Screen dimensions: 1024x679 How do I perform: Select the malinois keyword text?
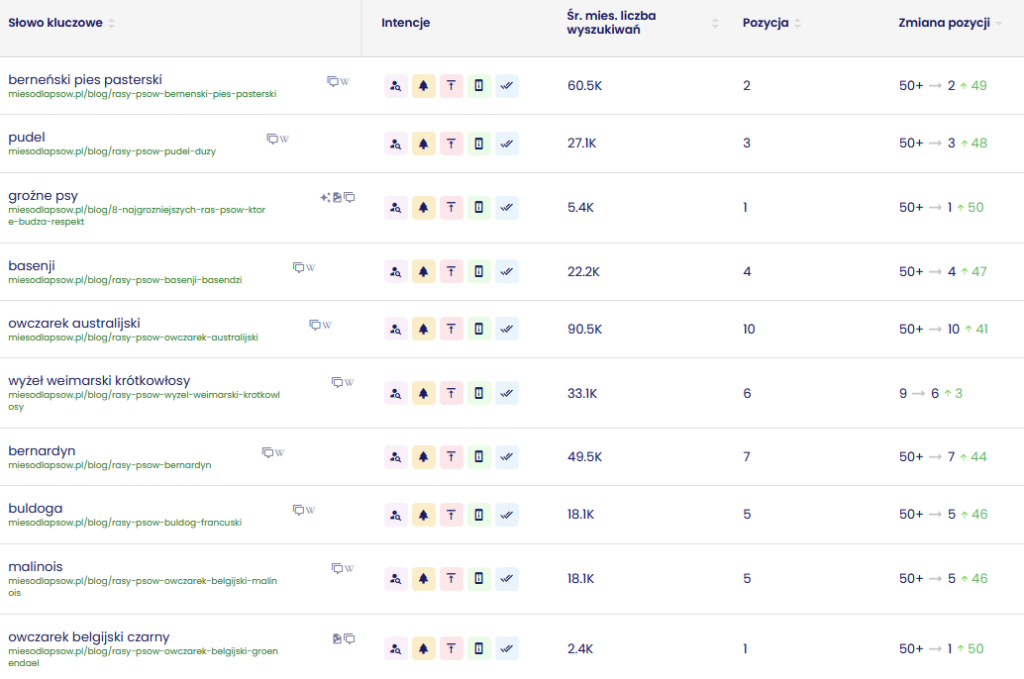click(35, 567)
